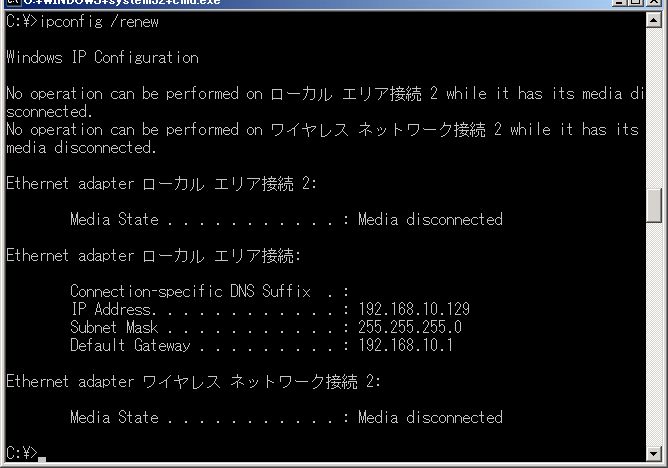The width and height of the screenshot is (668, 468).
Task: Close the cmd.exe window
Action: coord(654,2)
